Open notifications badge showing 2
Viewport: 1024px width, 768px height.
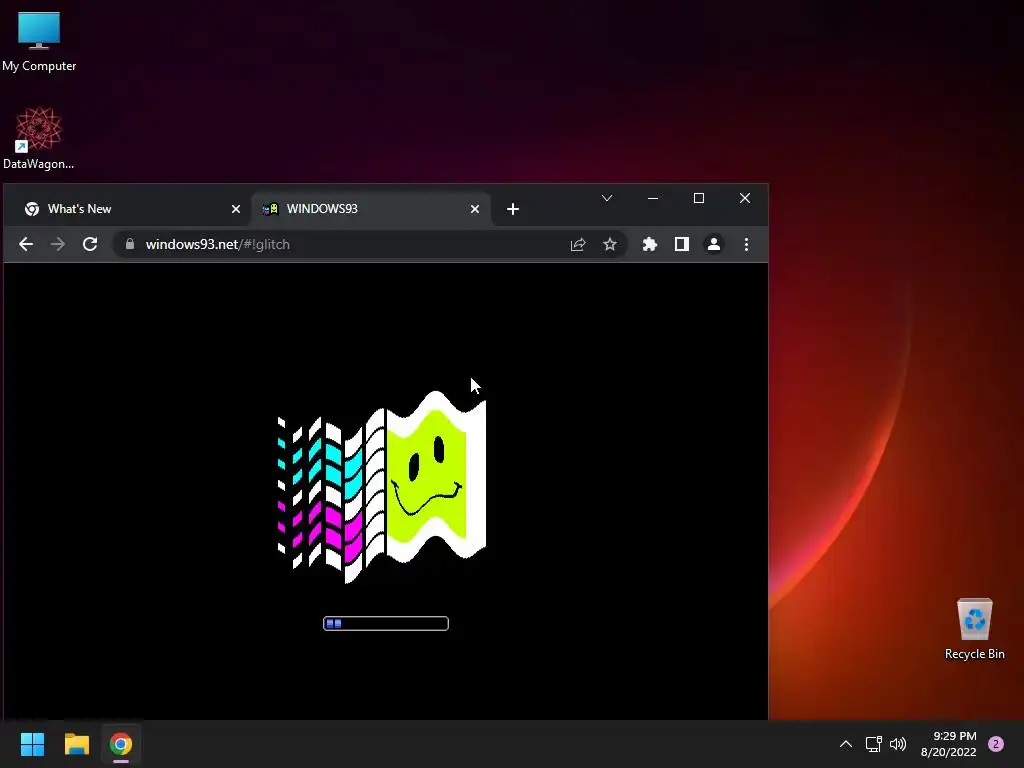click(x=996, y=744)
